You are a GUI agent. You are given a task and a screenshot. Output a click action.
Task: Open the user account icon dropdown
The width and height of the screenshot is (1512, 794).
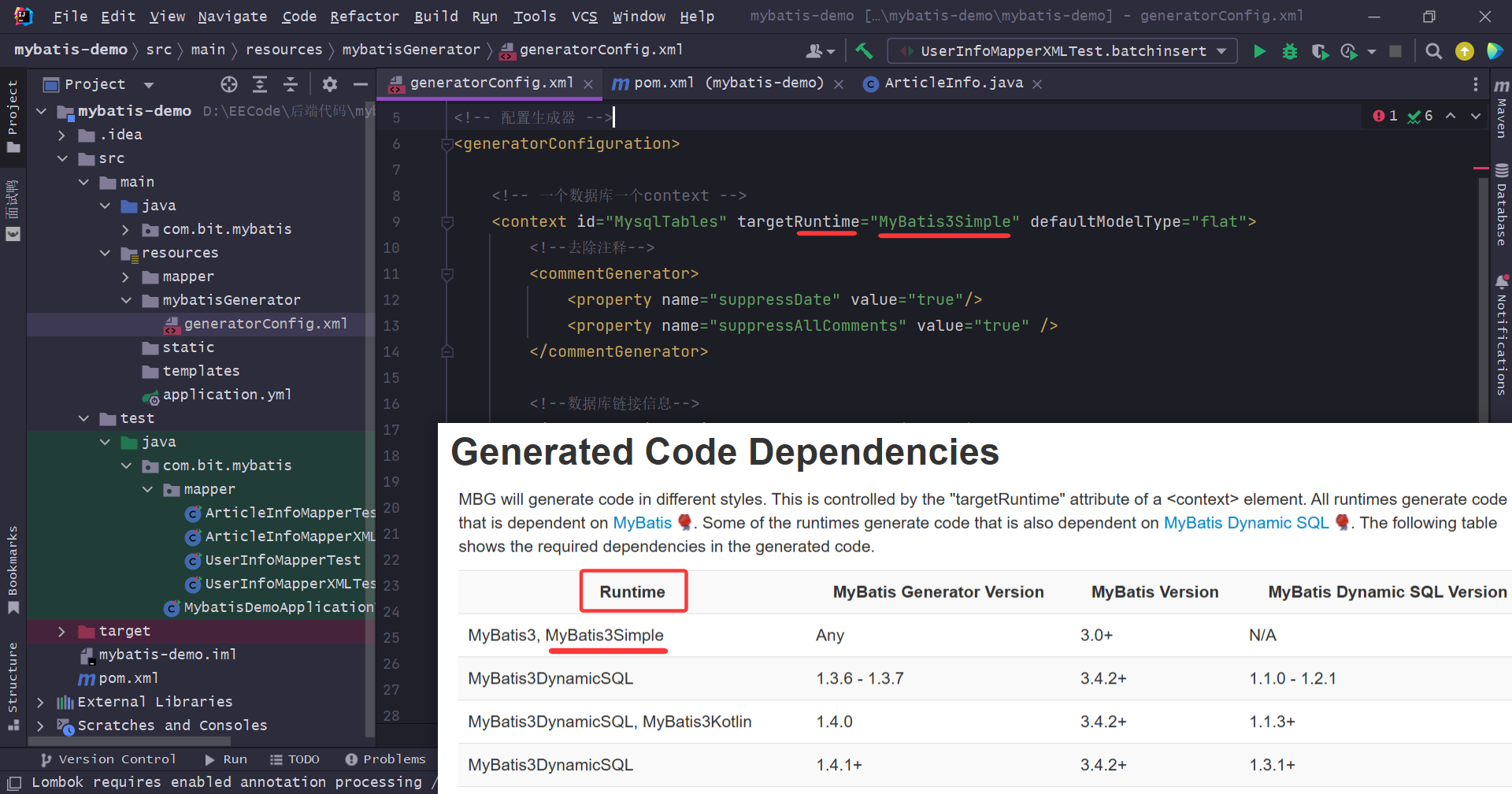point(820,51)
